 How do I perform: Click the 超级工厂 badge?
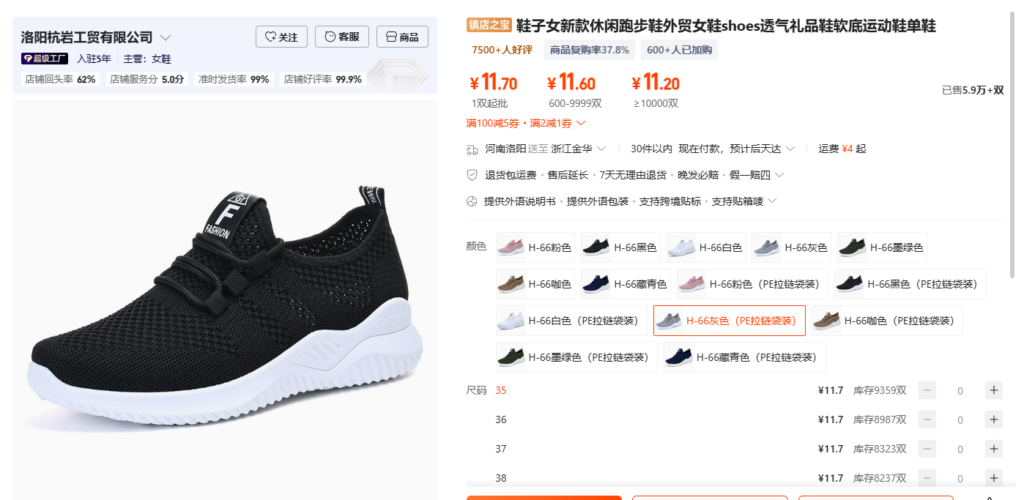(44, 59)
